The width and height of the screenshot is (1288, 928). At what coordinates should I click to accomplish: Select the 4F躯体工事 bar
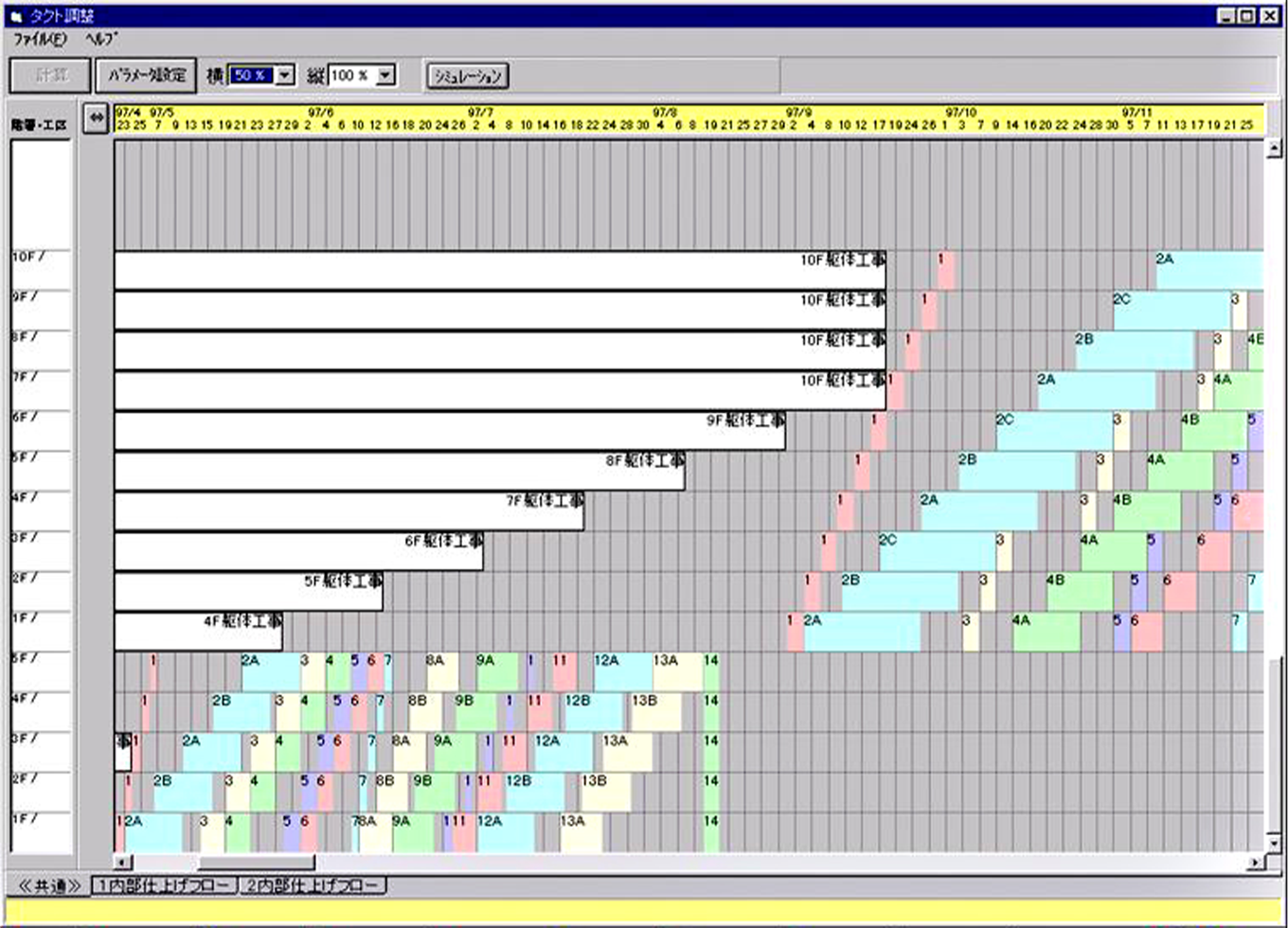199,632
